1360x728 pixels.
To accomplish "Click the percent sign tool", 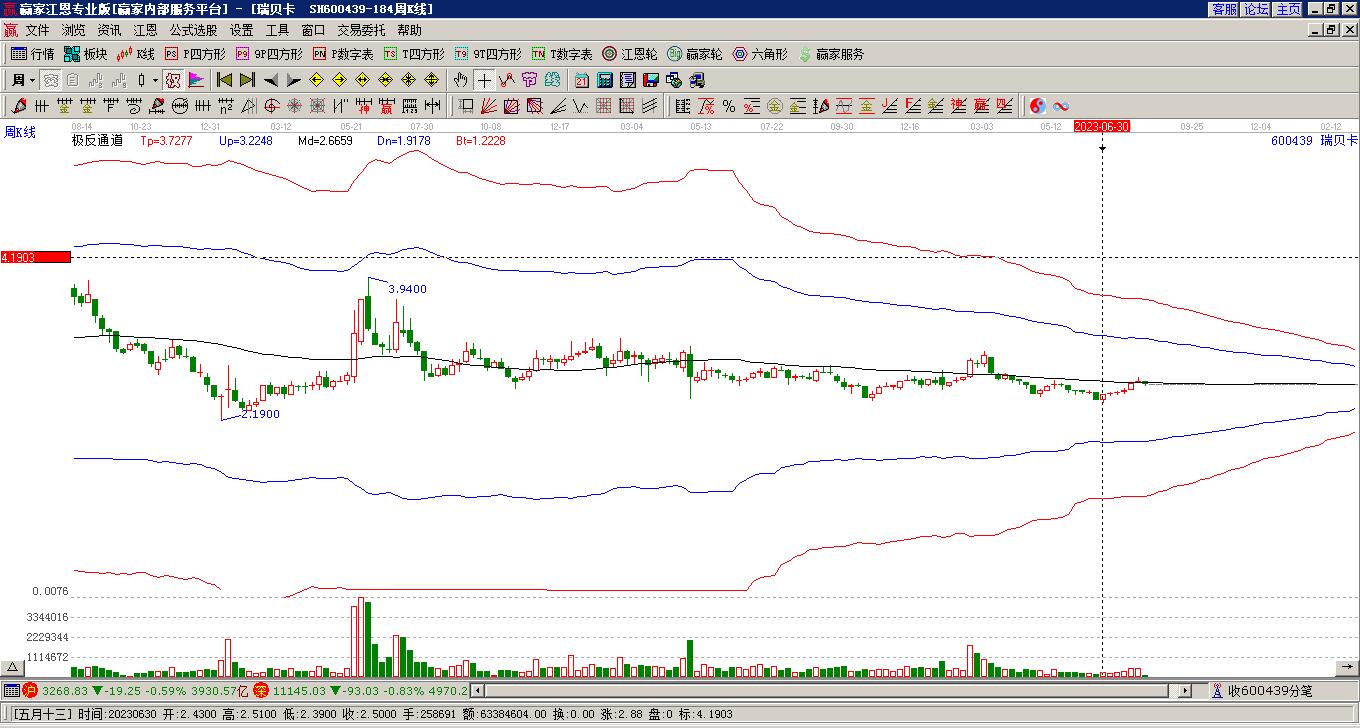I will pyautogui.click(x=729, y=106).
